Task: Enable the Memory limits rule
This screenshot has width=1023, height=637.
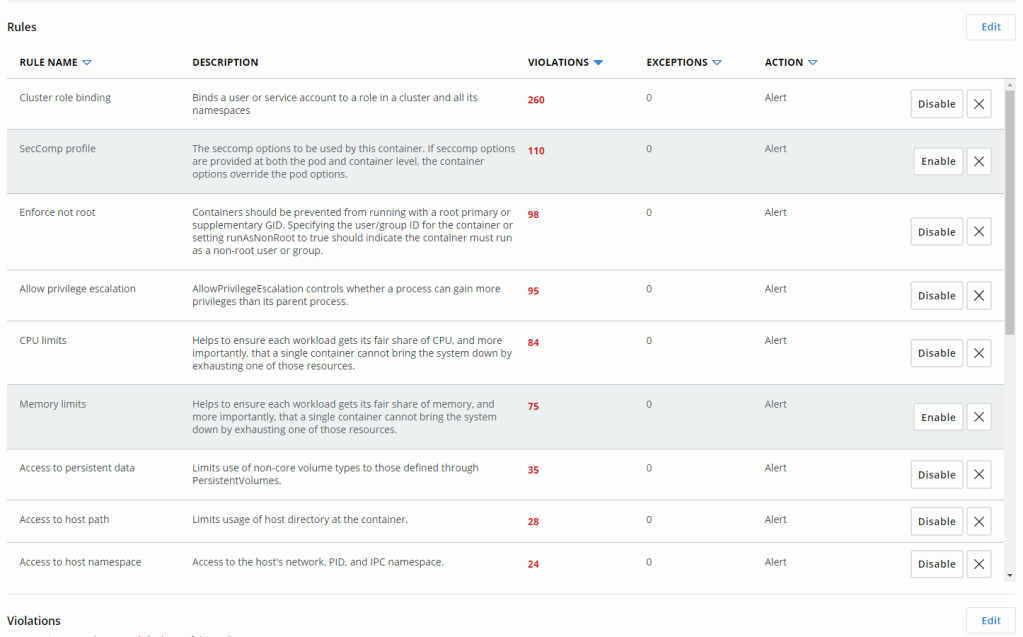Action: point(938,417)
